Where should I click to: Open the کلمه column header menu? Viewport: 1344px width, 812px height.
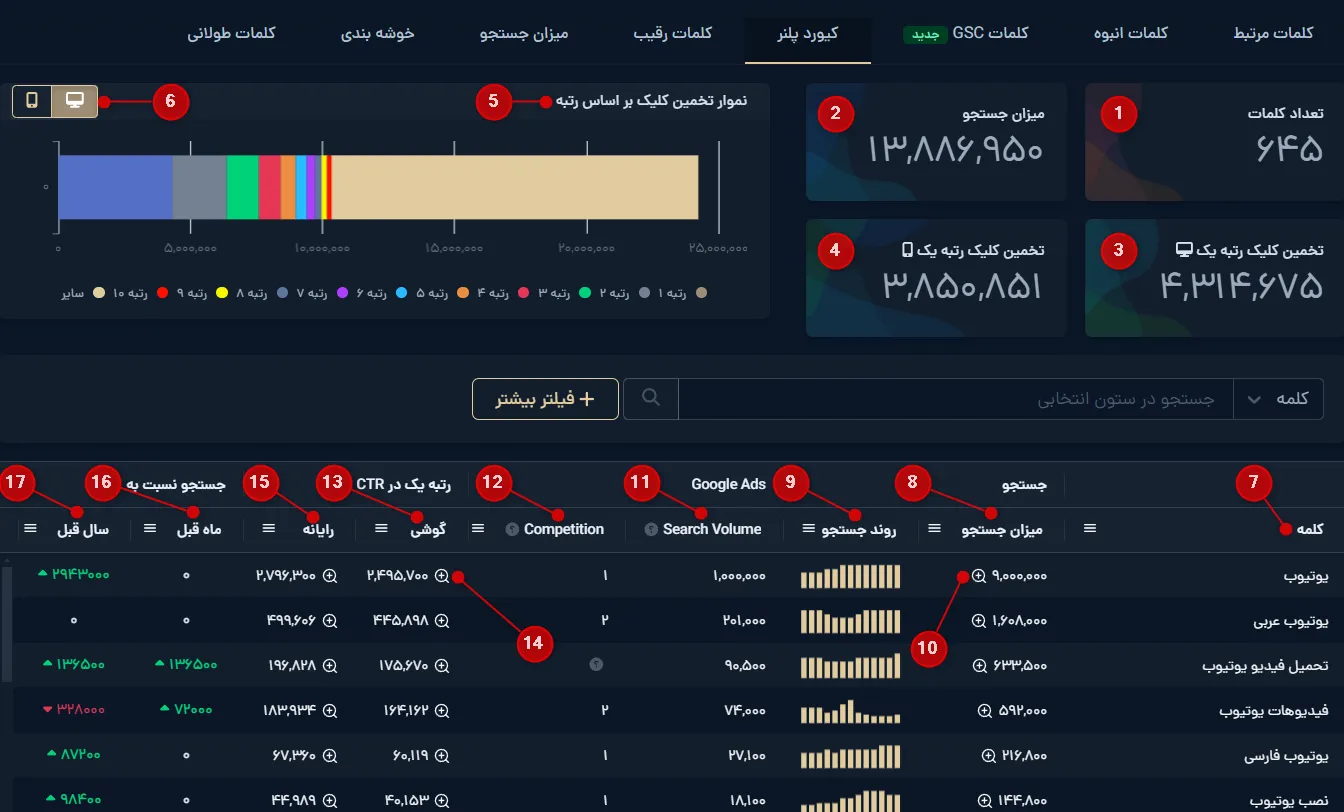click(x=1090, y=529)
